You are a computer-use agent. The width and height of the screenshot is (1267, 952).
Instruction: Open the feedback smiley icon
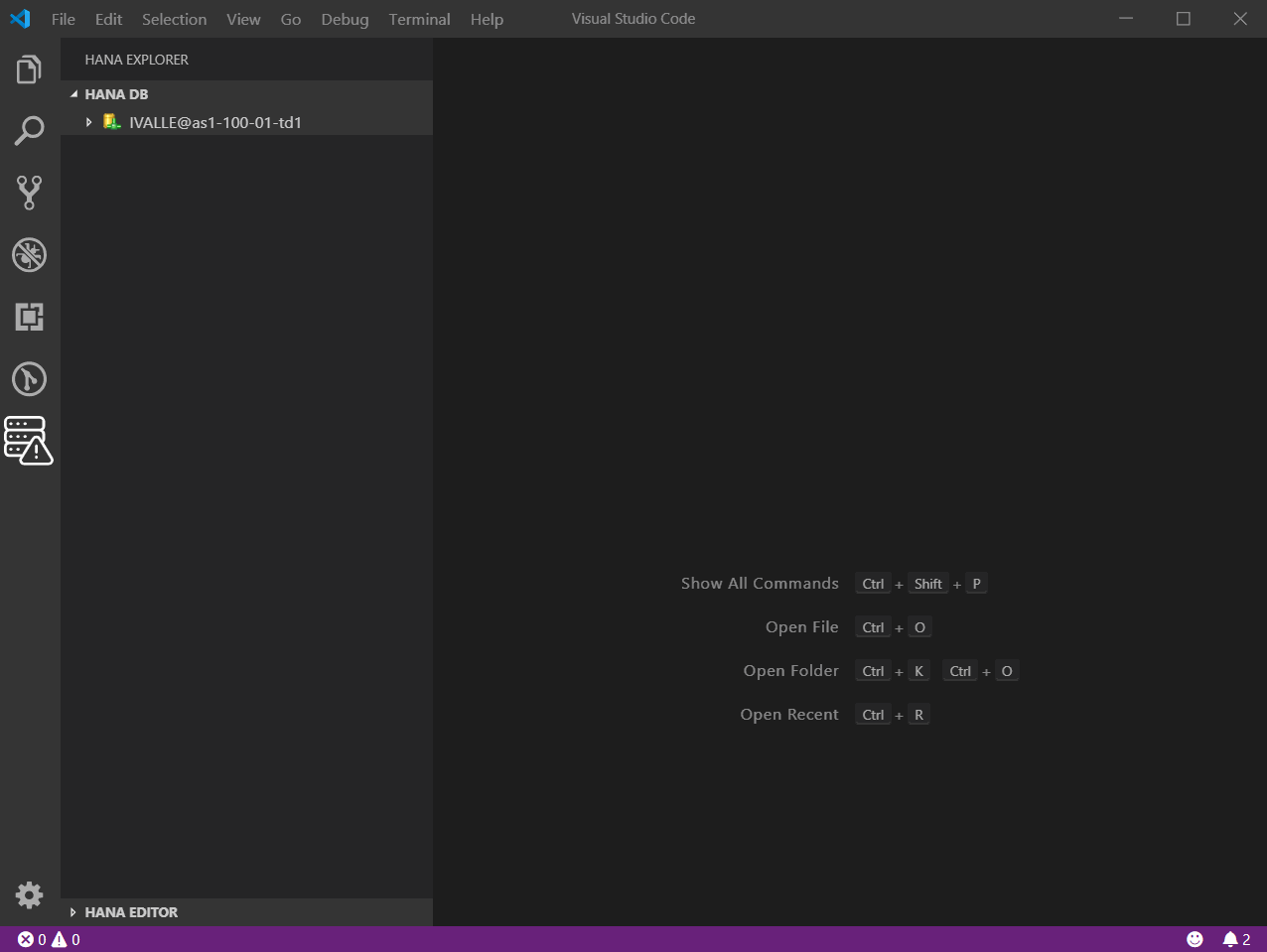[1195, 939]
